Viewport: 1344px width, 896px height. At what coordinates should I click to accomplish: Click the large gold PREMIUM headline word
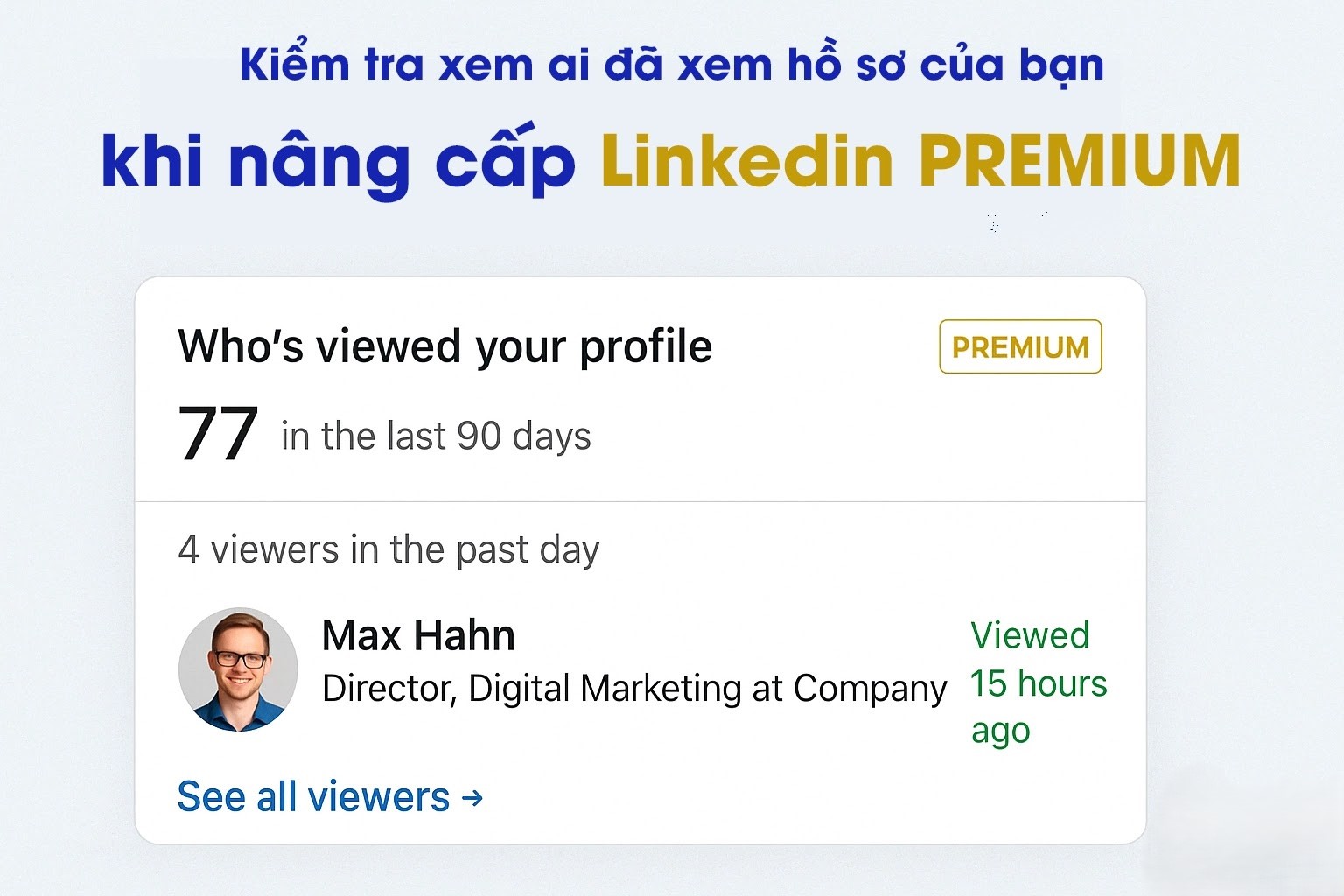point(1079,162)
